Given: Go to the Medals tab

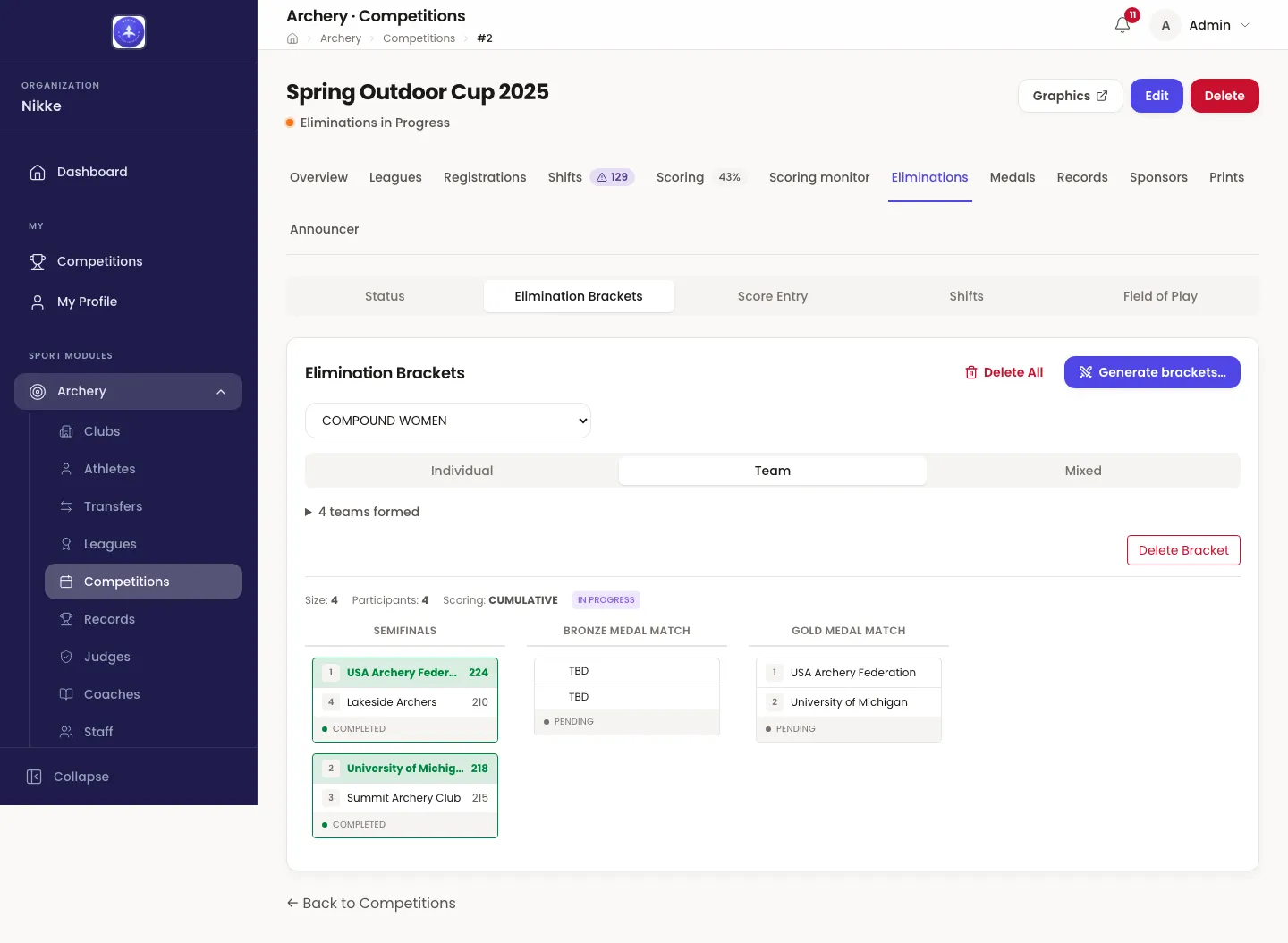Looking at the screenshot, I should coord(1013,177).
